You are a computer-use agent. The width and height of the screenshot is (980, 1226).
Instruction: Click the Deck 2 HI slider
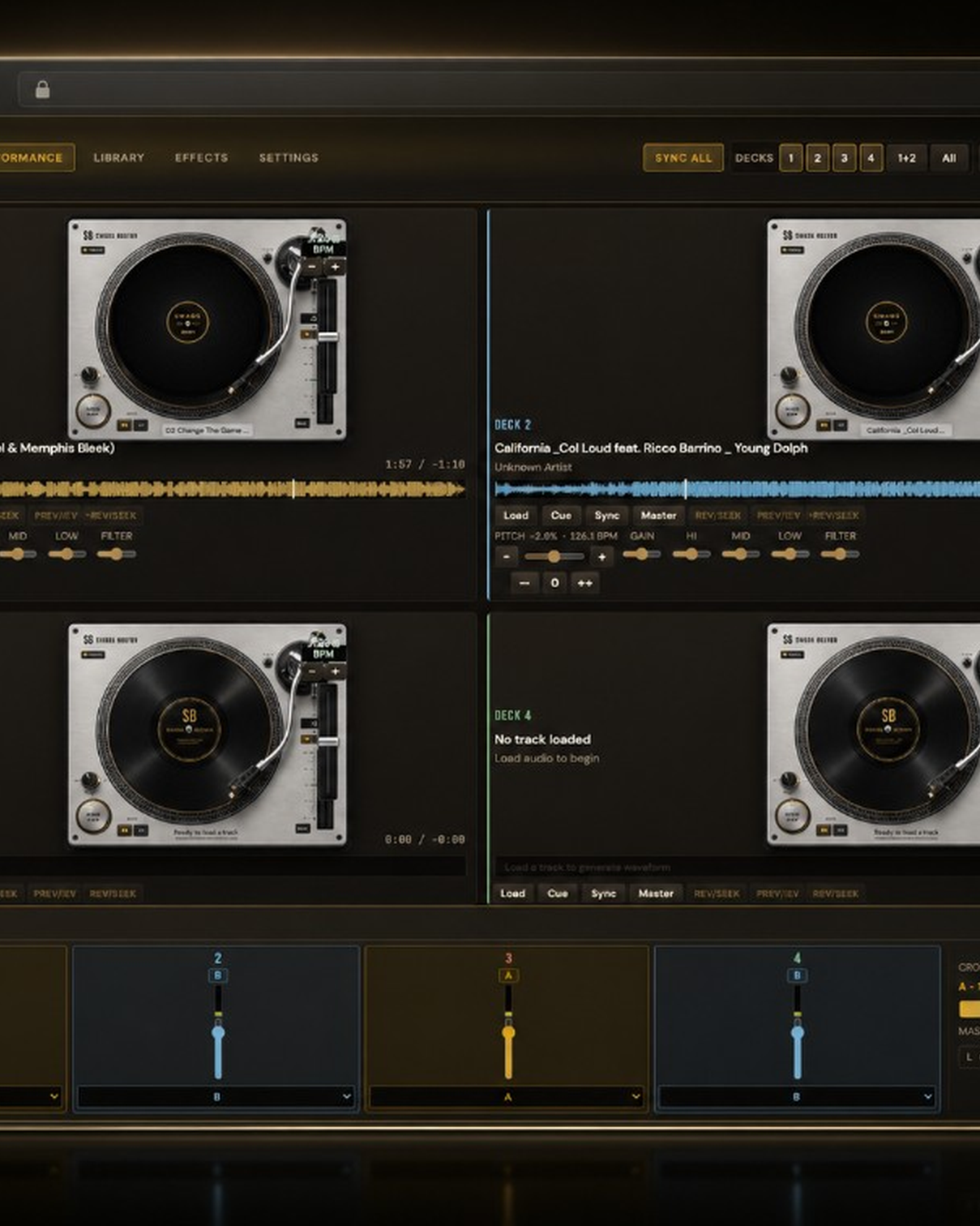tap(691, 554)
